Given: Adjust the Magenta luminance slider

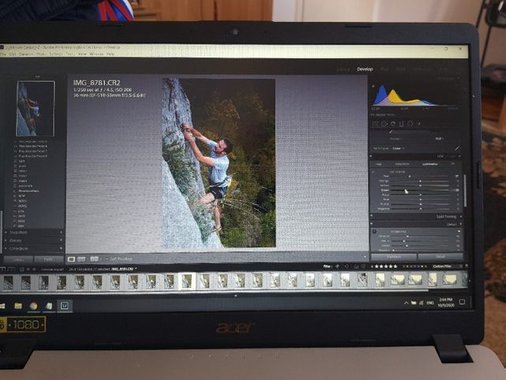Looking at the screenshot, I should point(420,209).
